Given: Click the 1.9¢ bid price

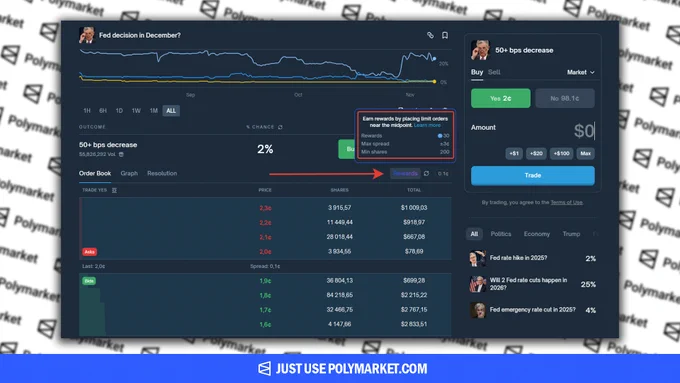Looking at the screenshot, I should (265, 281).
